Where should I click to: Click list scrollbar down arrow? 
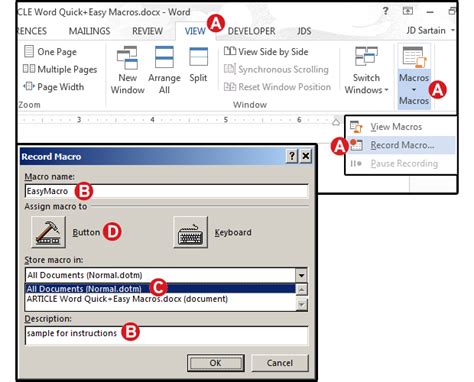pyautogui.click(x=301, y=305)
